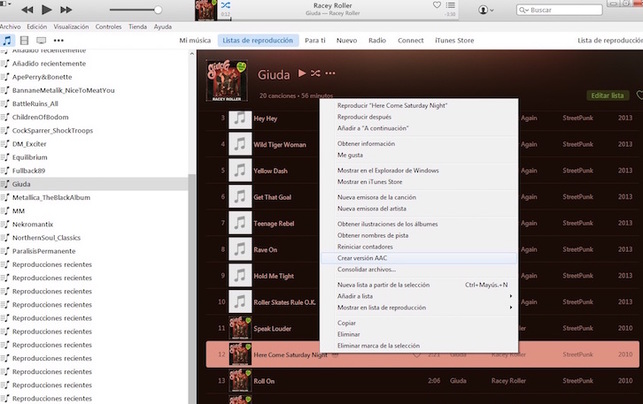Select Fullback89 playlist
This screenshot has height=404, width=643.
click(28, 171)
